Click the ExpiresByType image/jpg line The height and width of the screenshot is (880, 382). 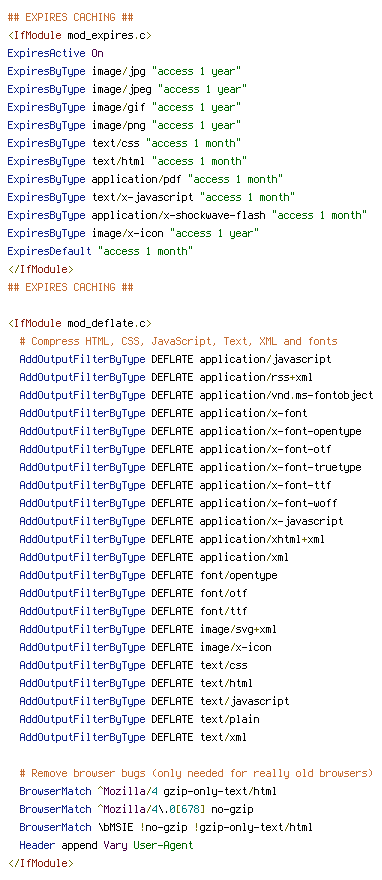click(124, 71)
